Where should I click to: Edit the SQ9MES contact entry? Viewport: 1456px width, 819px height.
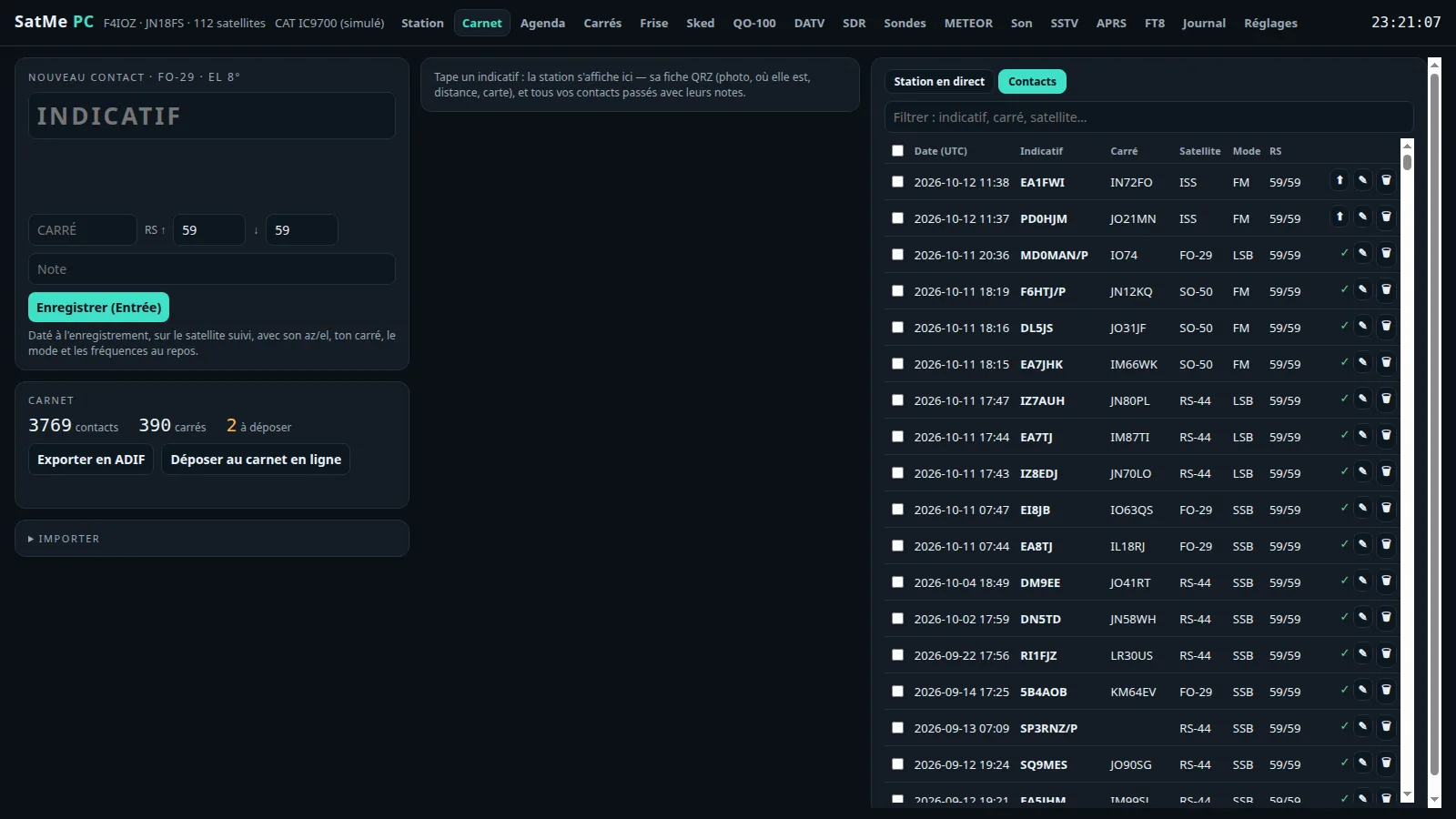point(1362,763)
